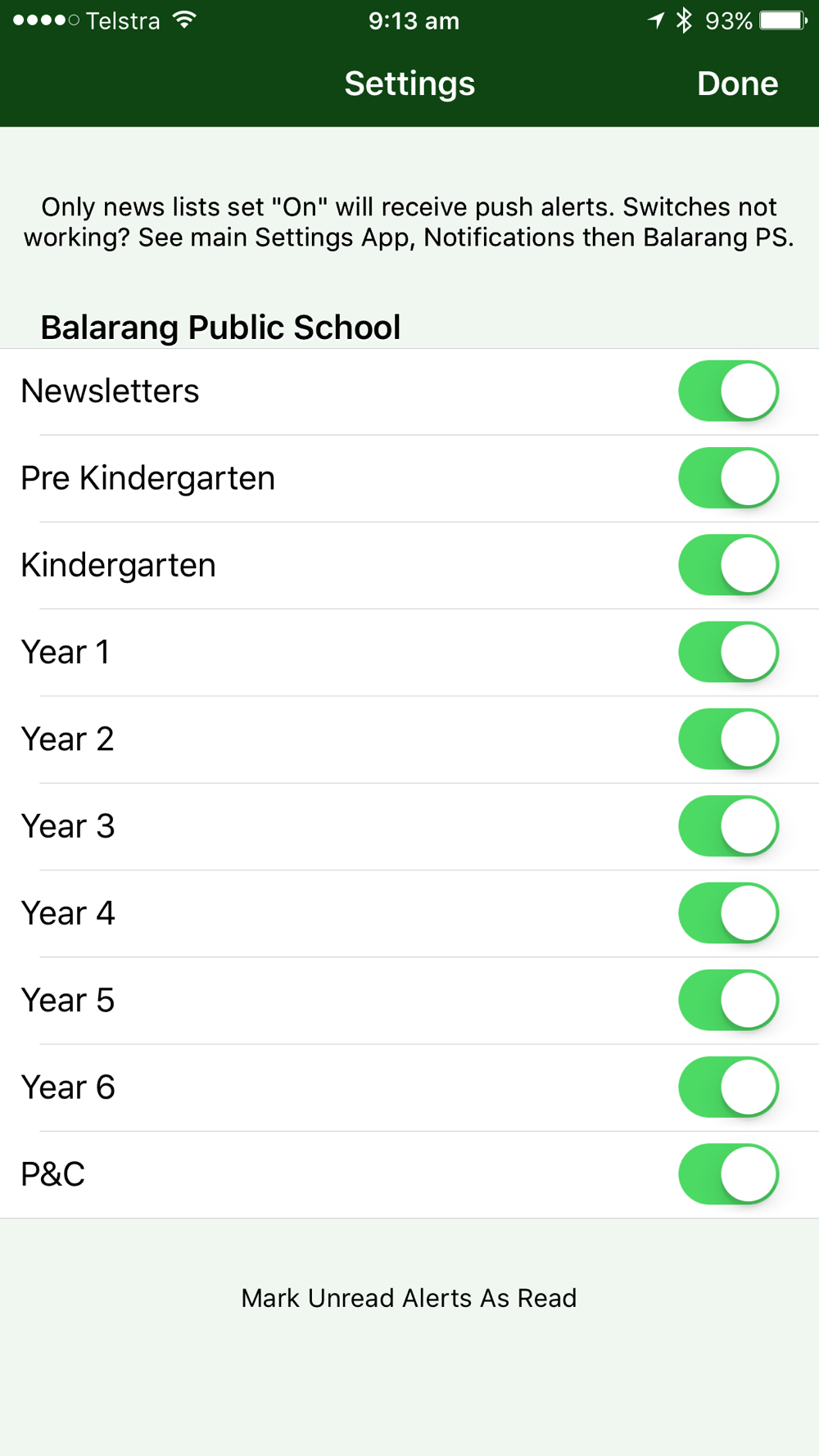Tap the Bluetooth status icon

click(684, 20)
